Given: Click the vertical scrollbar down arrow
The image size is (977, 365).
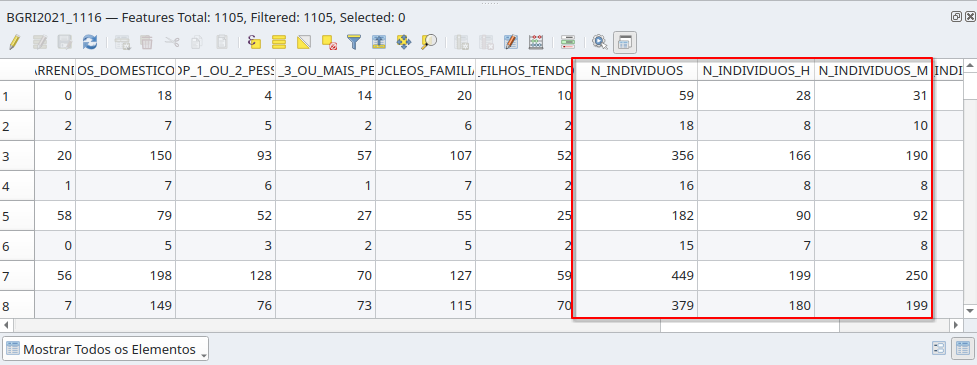Looking at the screenshot, I should (x=970, y=310).
